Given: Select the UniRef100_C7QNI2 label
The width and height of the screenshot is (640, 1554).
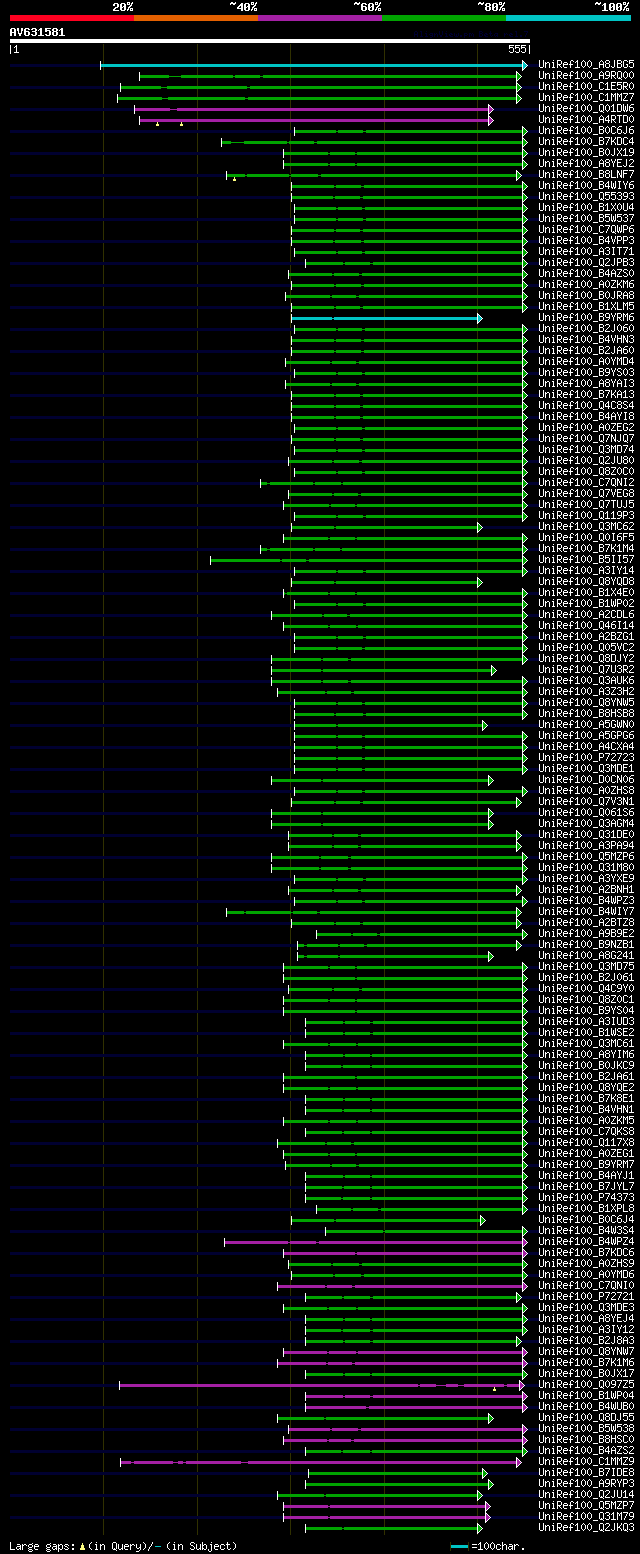Looking at the screenshot, I should pyautogui.click(x=586, y=483).
